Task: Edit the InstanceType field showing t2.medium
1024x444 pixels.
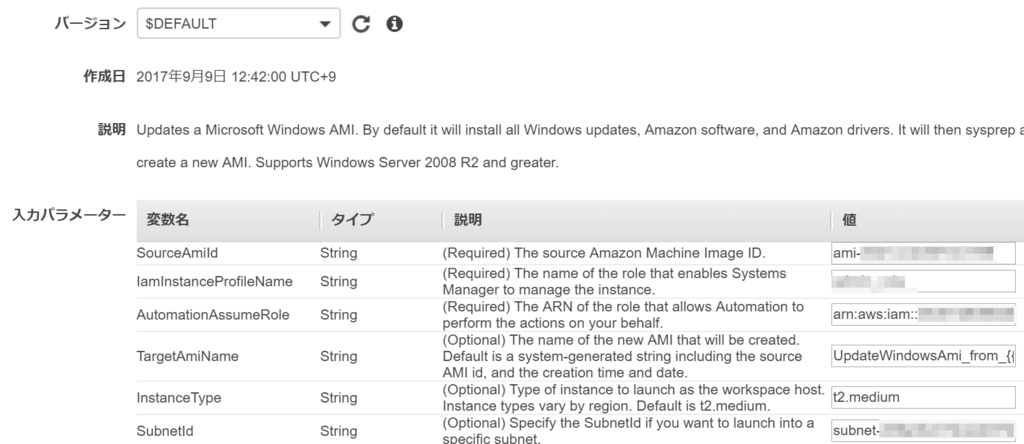Action: coord(923,397)
